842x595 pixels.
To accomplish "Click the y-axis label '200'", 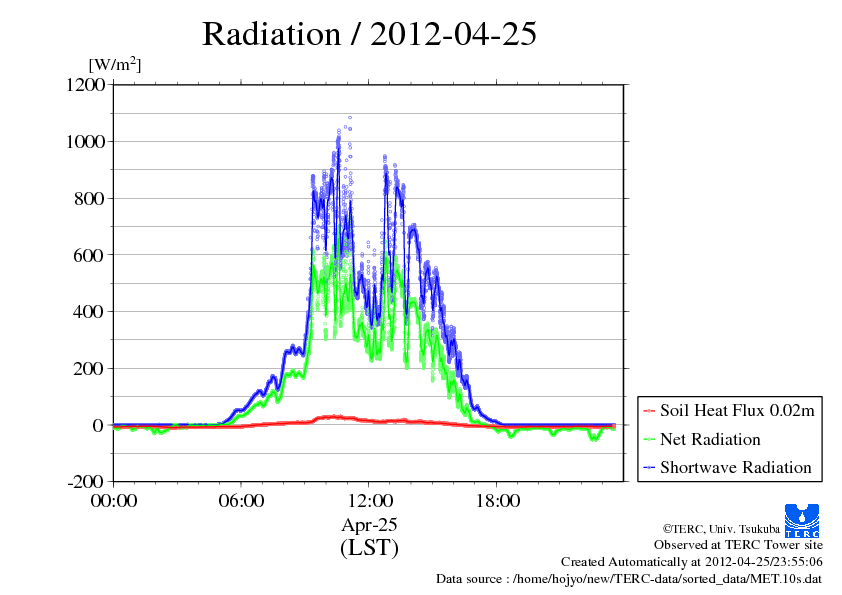I will point(89,369).
